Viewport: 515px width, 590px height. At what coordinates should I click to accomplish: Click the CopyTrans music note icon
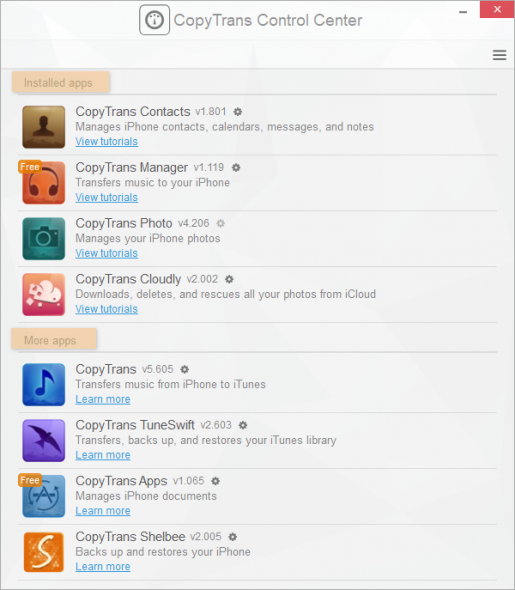(x=44, y=385)
